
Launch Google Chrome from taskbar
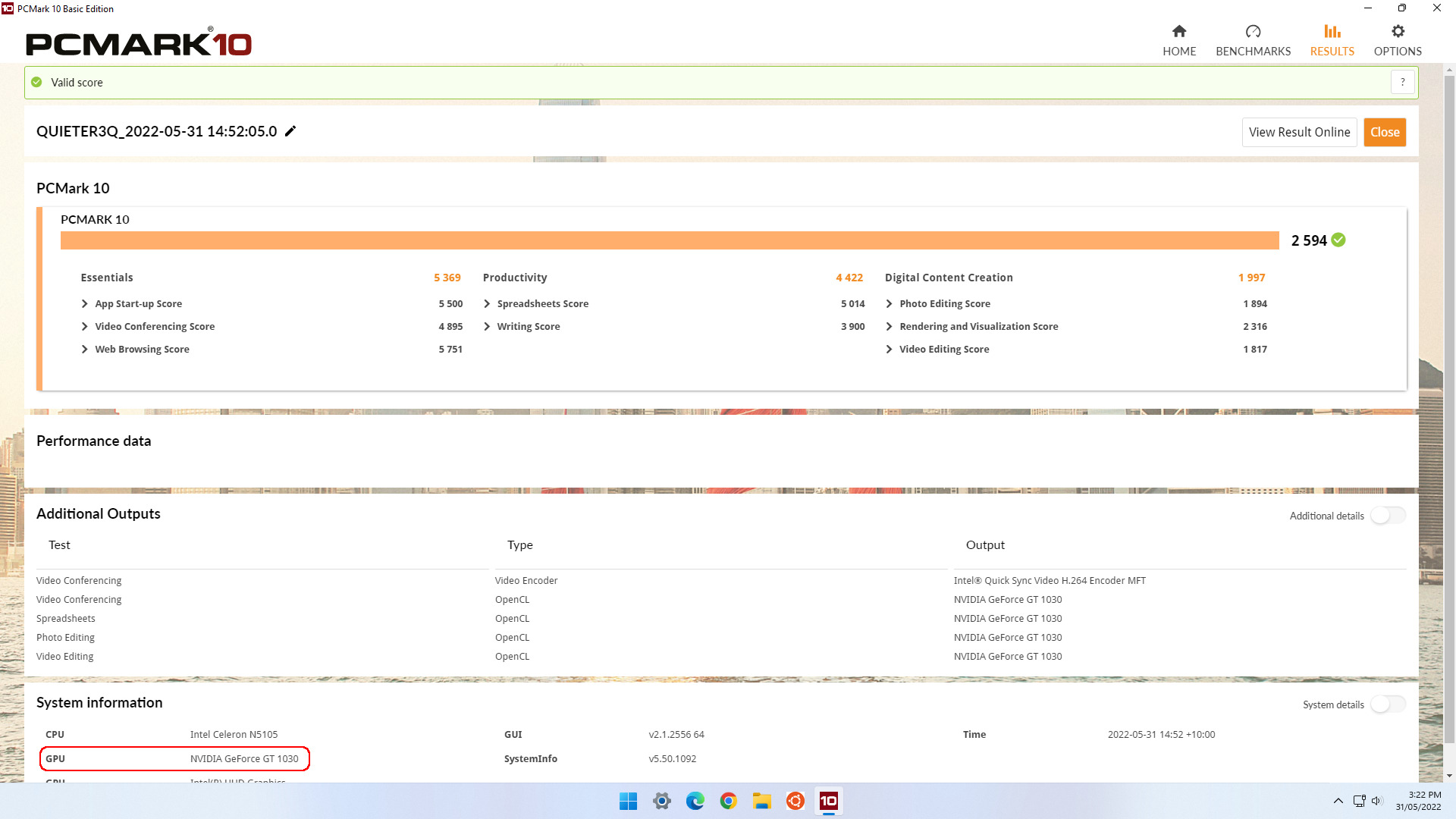point(729,801)
